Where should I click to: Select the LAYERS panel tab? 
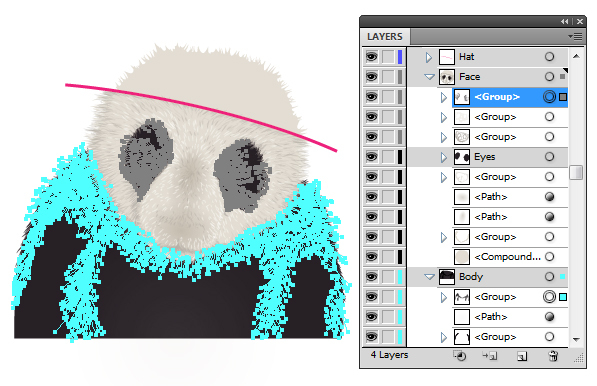(x=385, y=37)
